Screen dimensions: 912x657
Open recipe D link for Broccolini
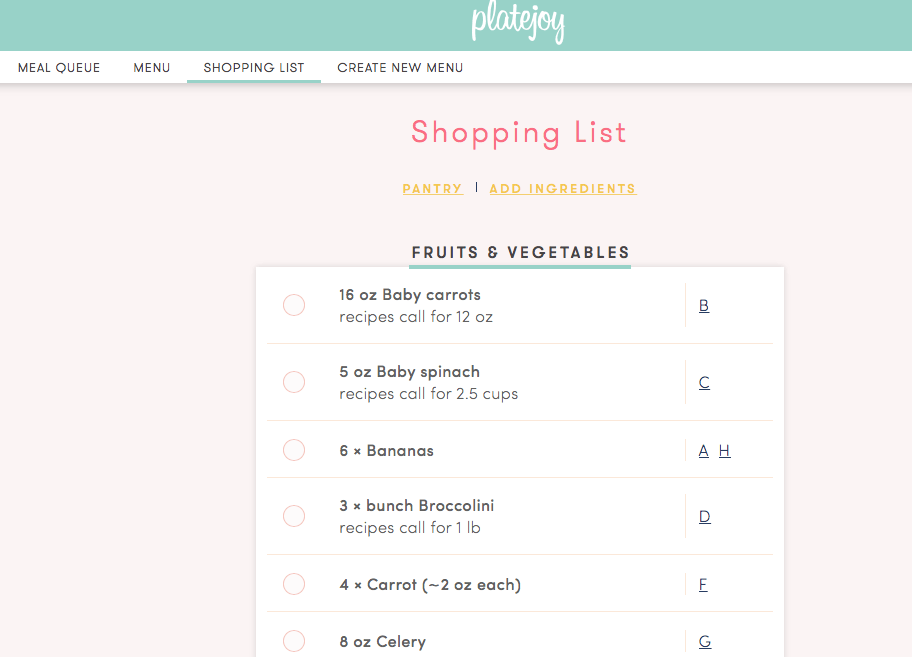tap(704, 516)
